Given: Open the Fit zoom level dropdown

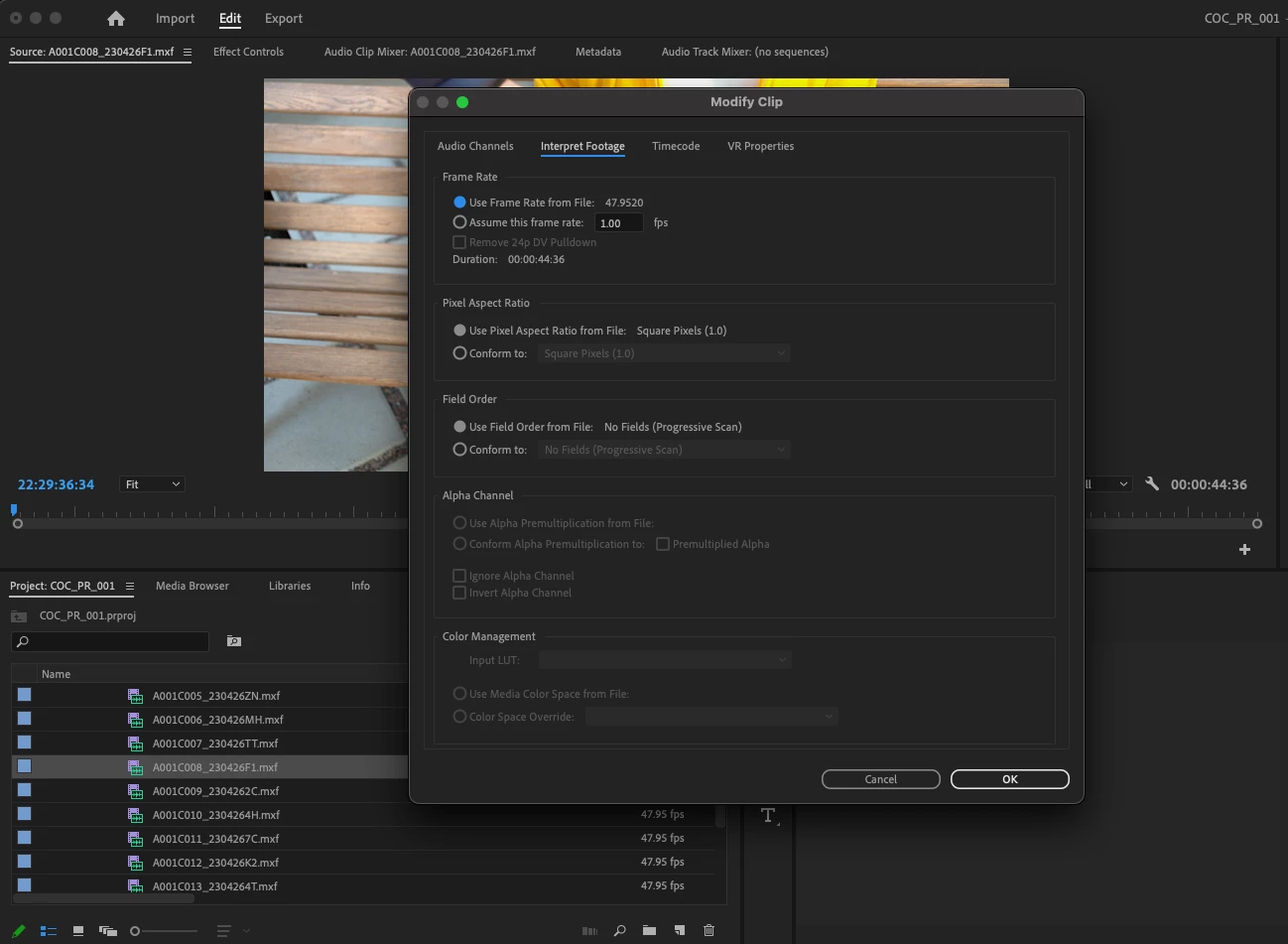Looking at the screenshot, I should tap(152, 484).
